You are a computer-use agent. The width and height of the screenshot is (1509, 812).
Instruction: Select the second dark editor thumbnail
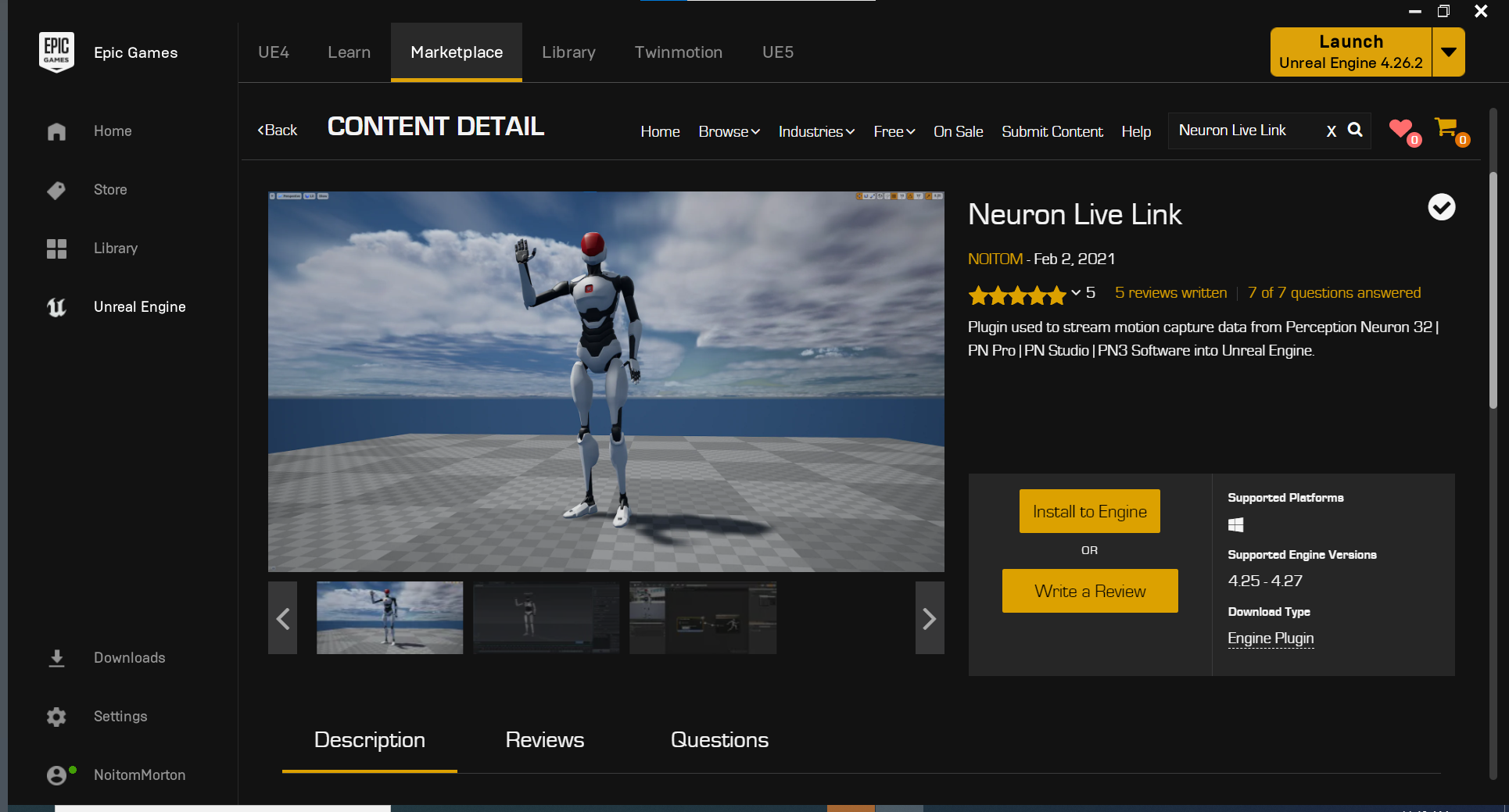[546, 617]
